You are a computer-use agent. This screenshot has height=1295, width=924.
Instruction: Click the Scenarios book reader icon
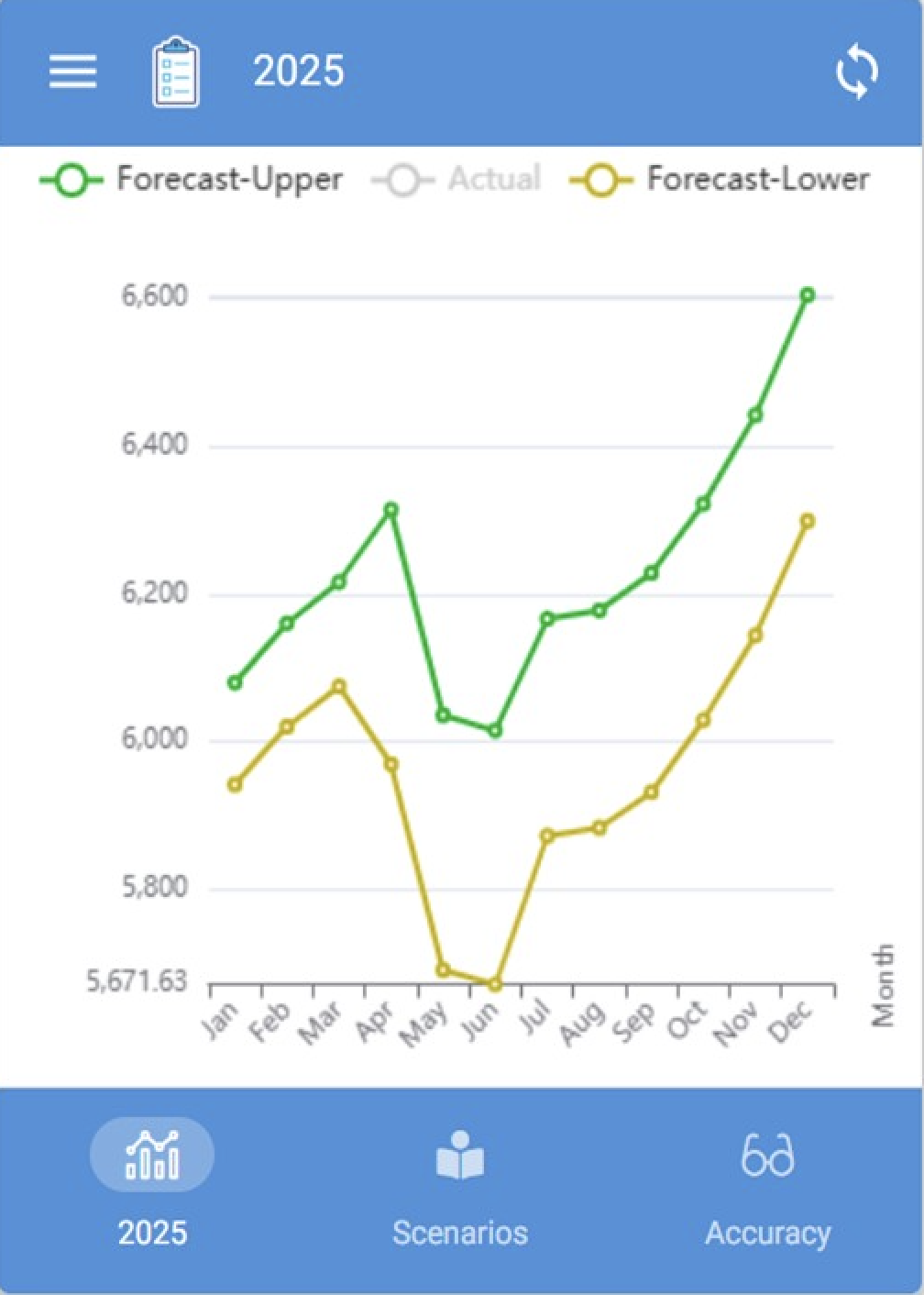[x=460, y=1155]
